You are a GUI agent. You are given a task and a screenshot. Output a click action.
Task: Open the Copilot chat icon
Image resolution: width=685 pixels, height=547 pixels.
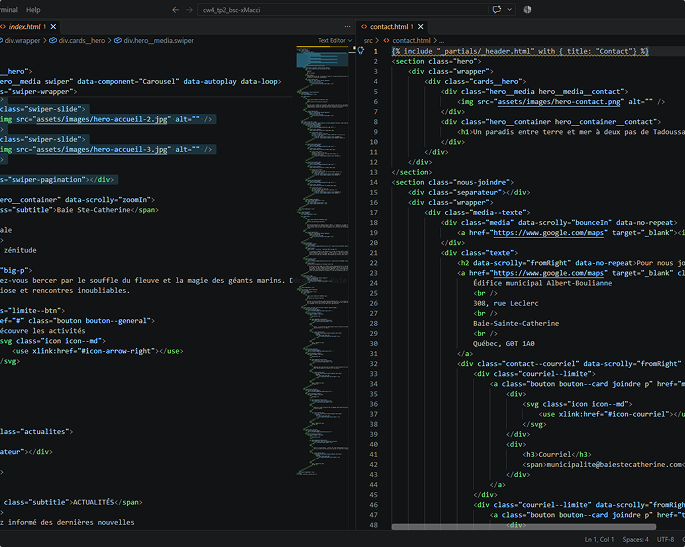(497, 10)
